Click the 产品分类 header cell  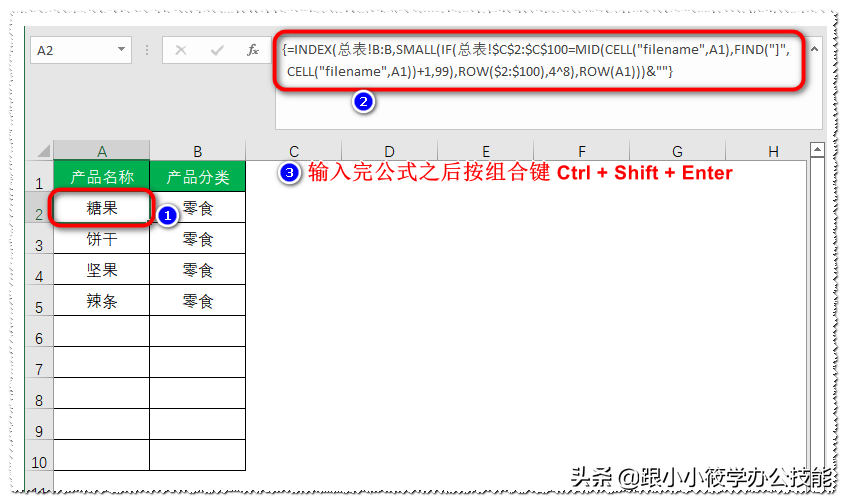pyautogui.click(x=198, y=177)
